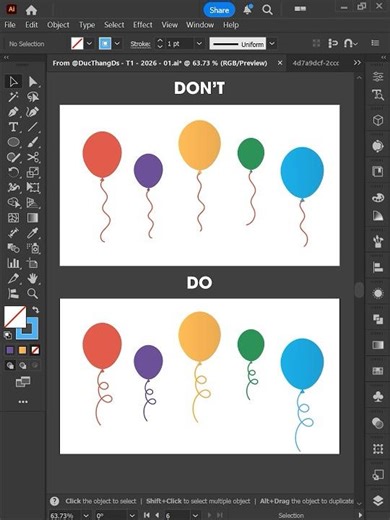The width and height of the screenshot is (390, 520).
Task: Select the Lasso tool
Action: [32, 97]
